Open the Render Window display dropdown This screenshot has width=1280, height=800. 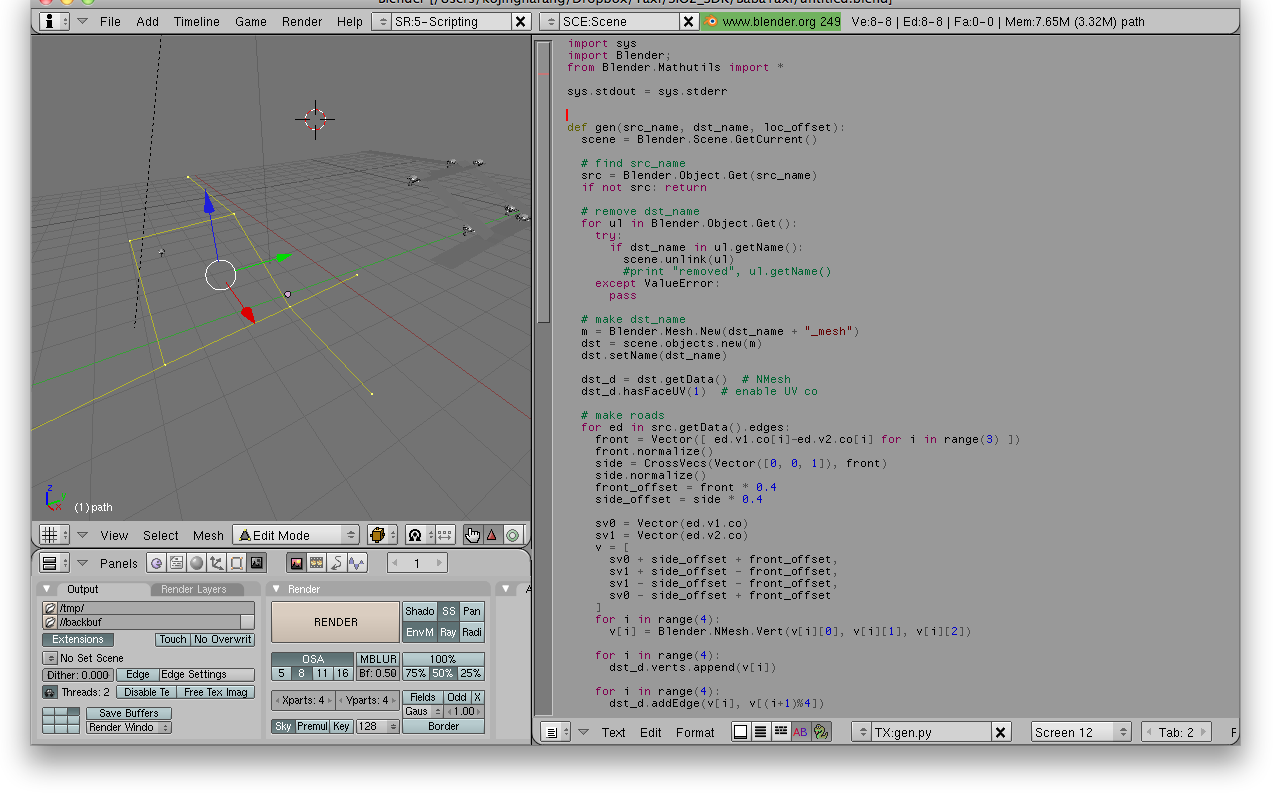pos(128,727)
